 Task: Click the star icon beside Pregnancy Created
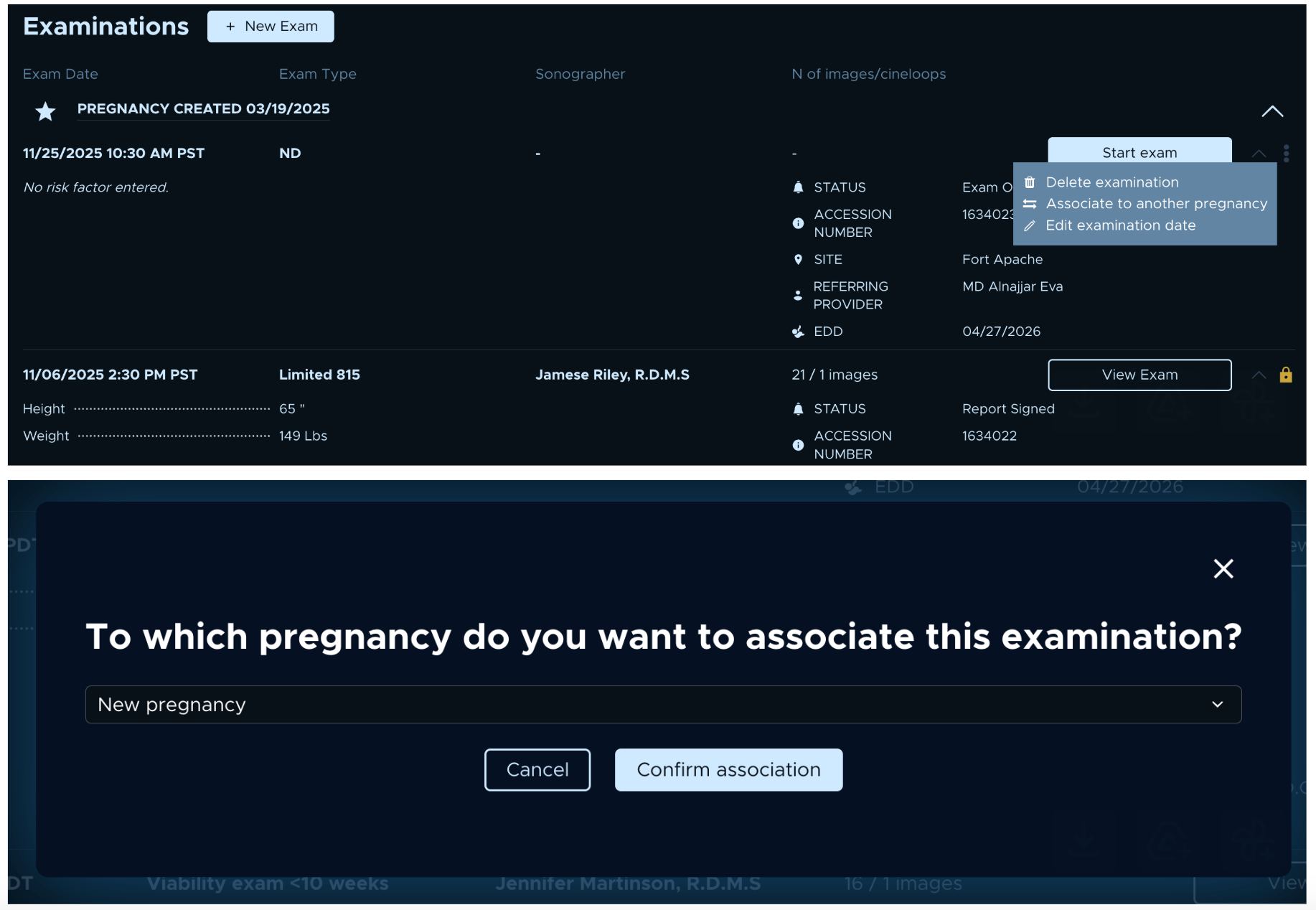(x=45, y=111)
